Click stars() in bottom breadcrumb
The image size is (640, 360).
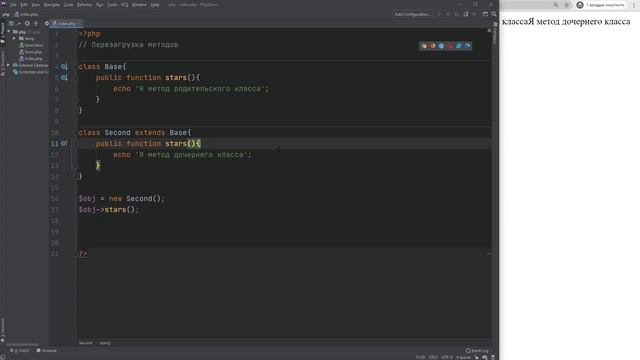tap(105, 343)
